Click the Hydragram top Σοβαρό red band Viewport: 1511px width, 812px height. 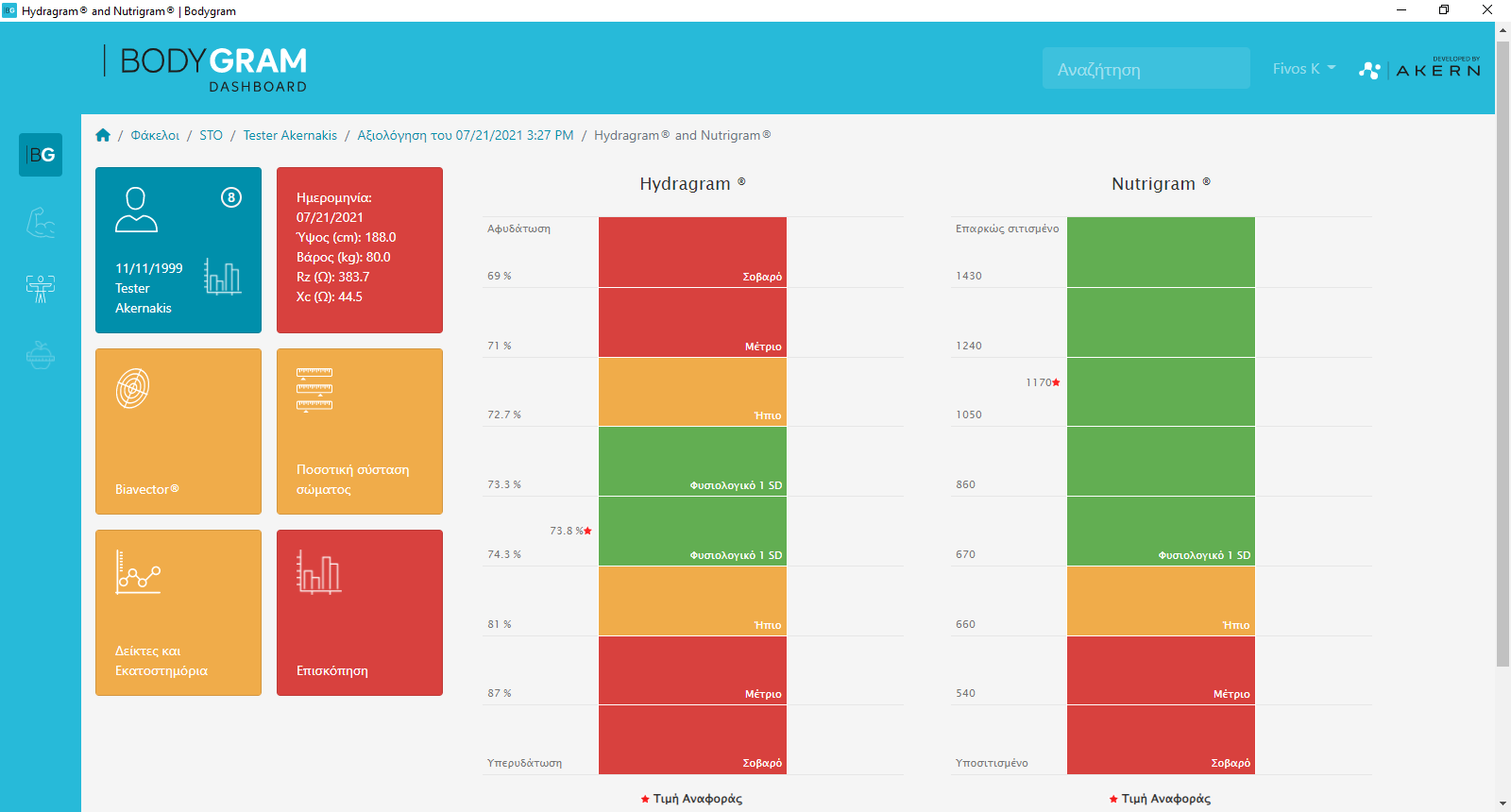pyautogui.click(x=692, y=252)
